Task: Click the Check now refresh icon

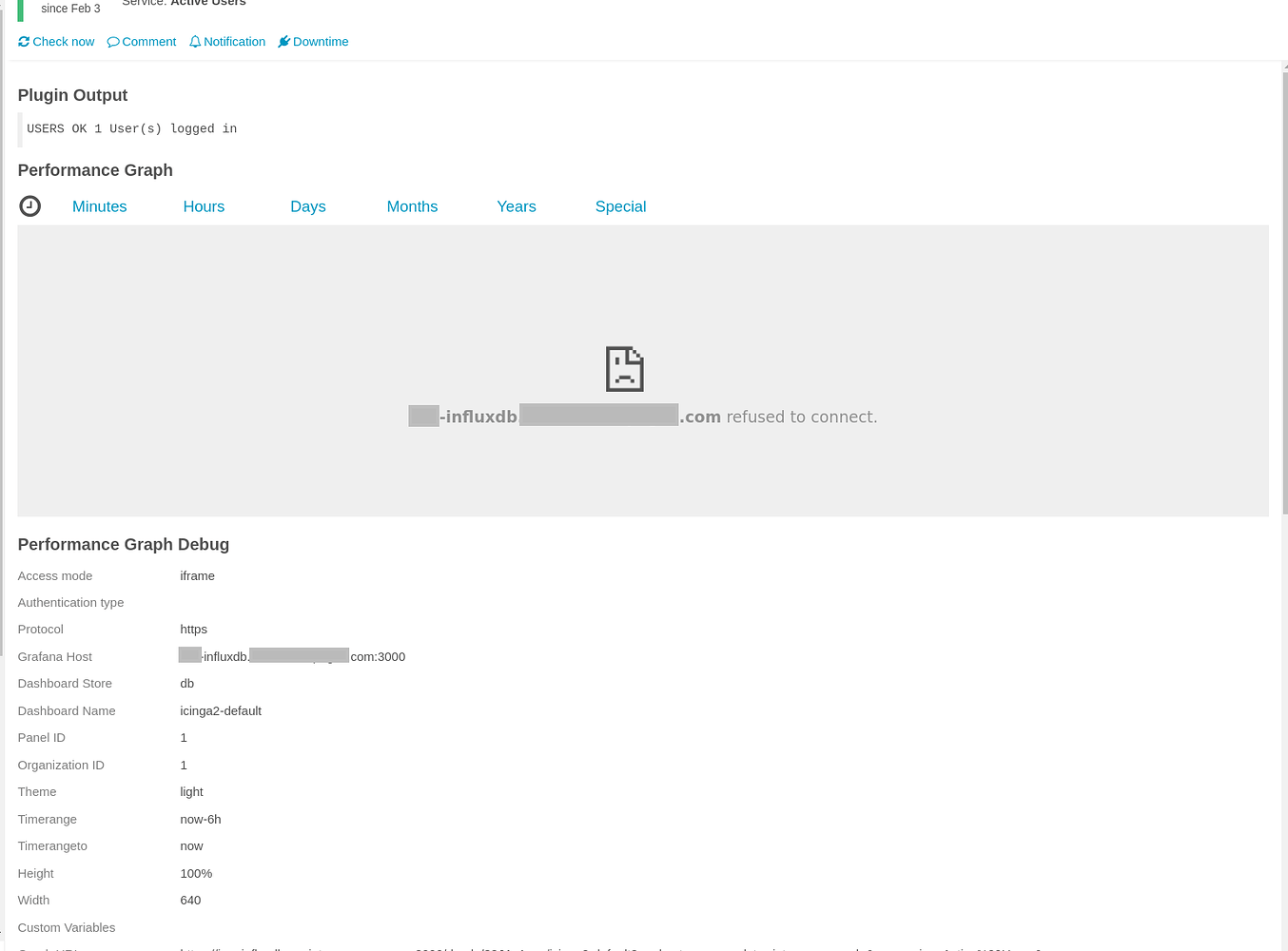Action: [x=23, y=41]
